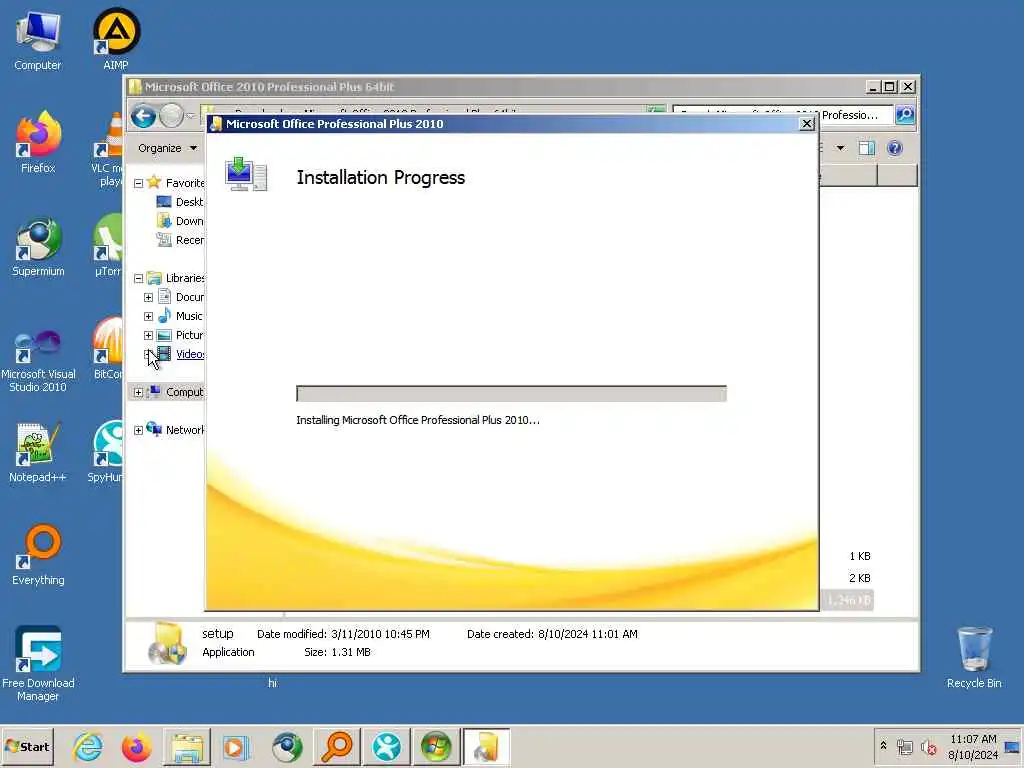The image size is (1024, 768).
Task: Select the 1 KB file size entry
Action: click(x=859, y=556)
